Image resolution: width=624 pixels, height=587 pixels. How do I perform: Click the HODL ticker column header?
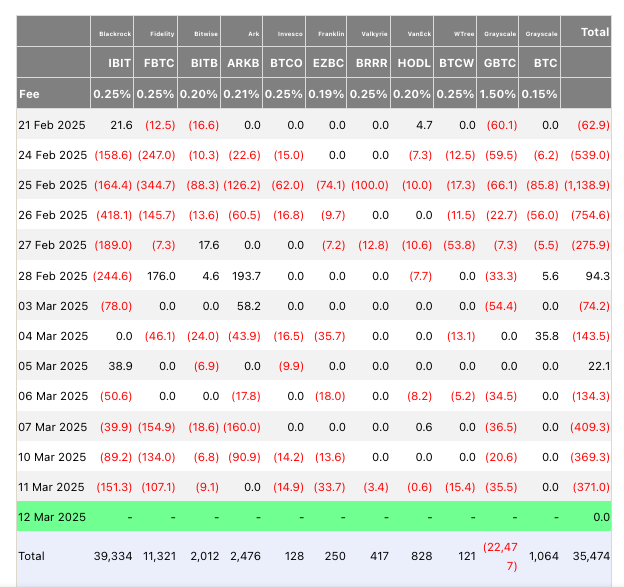click(x=414, y=63)
